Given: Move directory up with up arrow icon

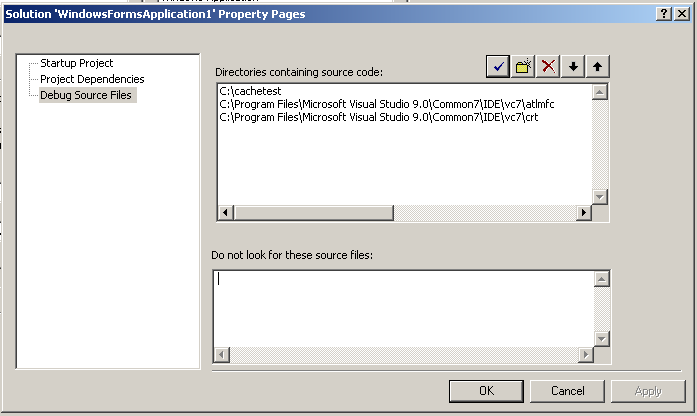Looking at the screenshot, I should (597, 67).
